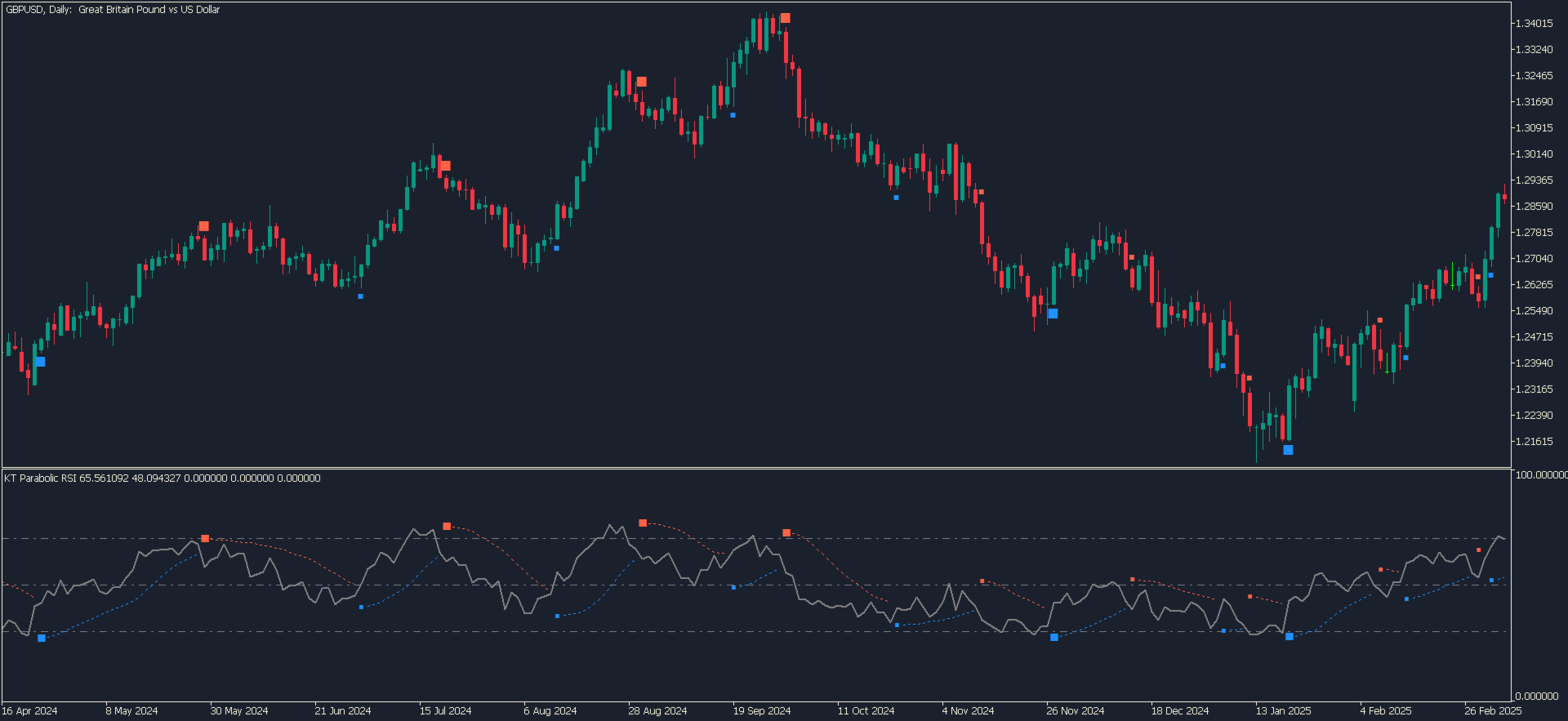Click the small blue marker below the early August 2024 candles
This screenshot has width=1568, height=721.
(556, 248)
